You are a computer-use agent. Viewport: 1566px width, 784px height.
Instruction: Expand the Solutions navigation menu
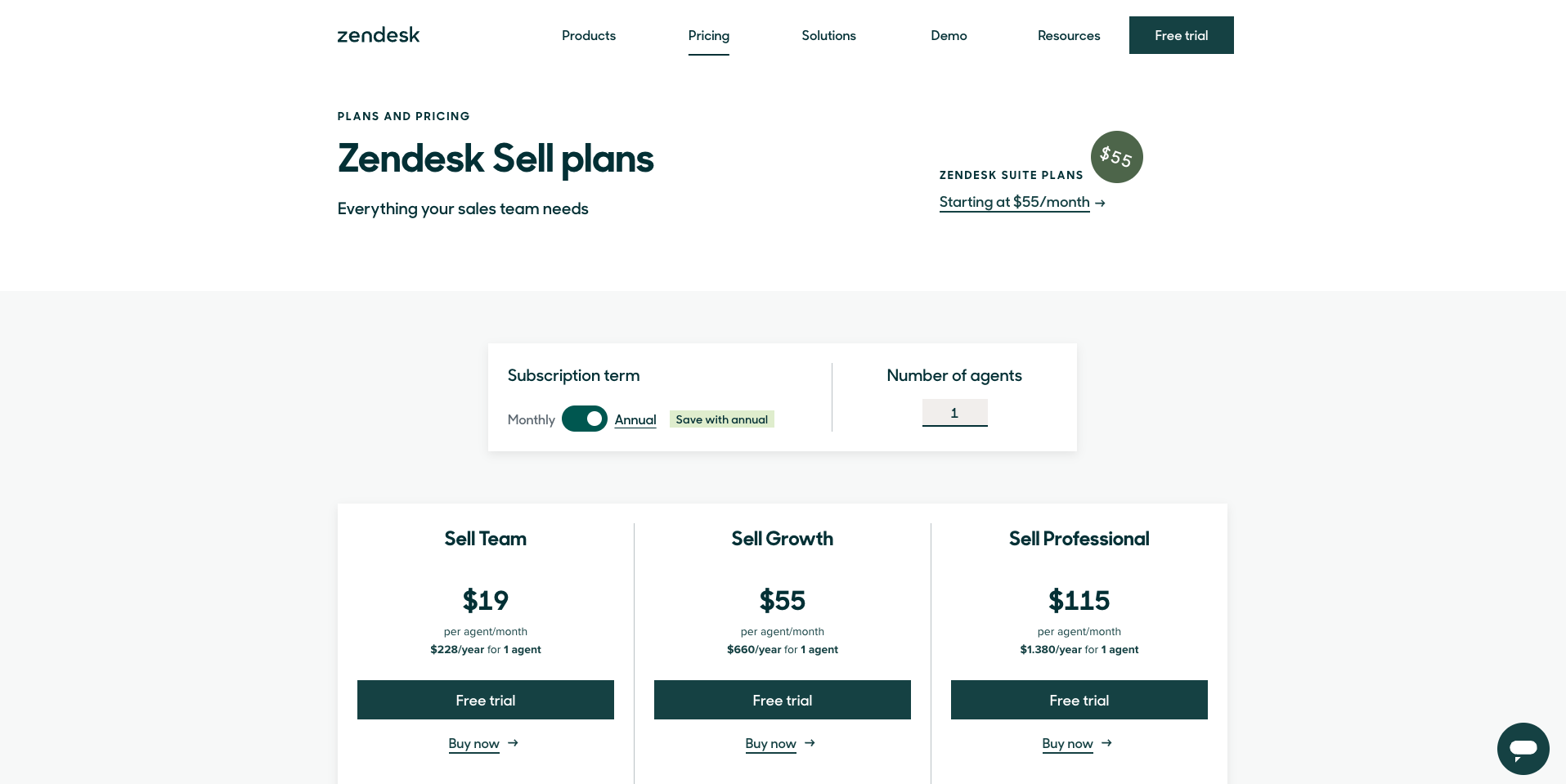(x=828, y=35)
